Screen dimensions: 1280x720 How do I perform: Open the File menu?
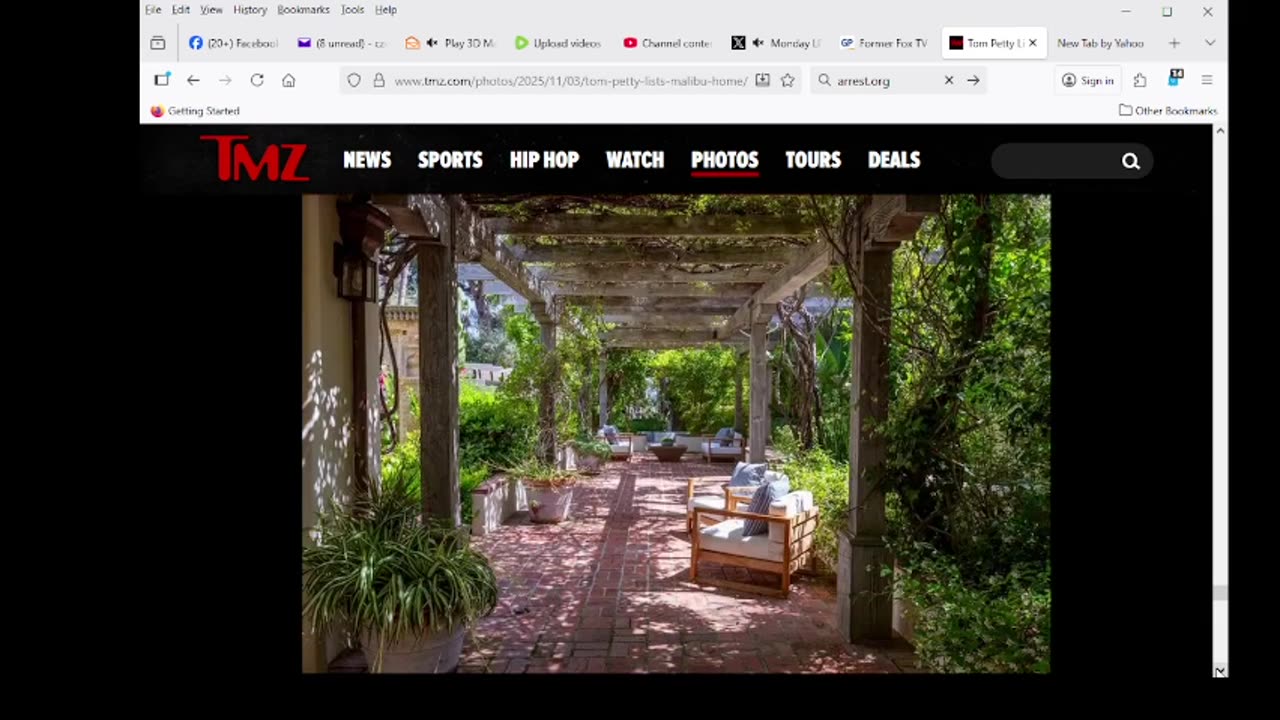[153, 10]
